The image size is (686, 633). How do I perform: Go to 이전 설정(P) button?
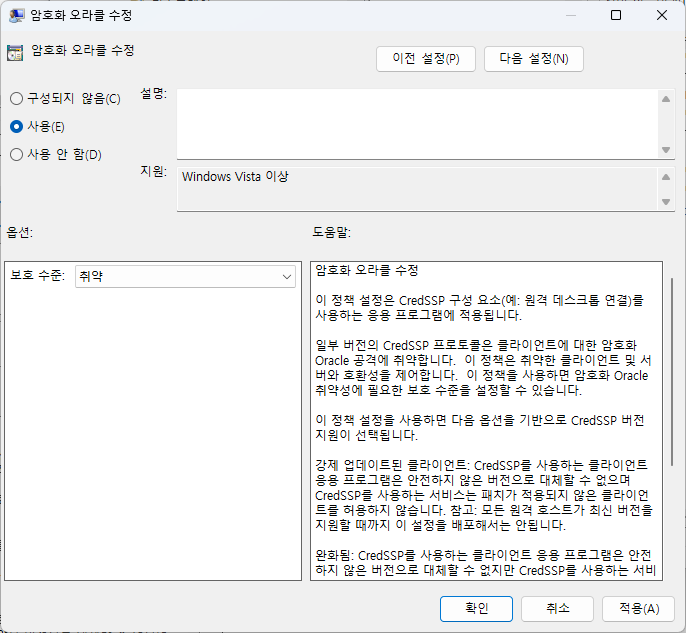click(x=426, y=59)
